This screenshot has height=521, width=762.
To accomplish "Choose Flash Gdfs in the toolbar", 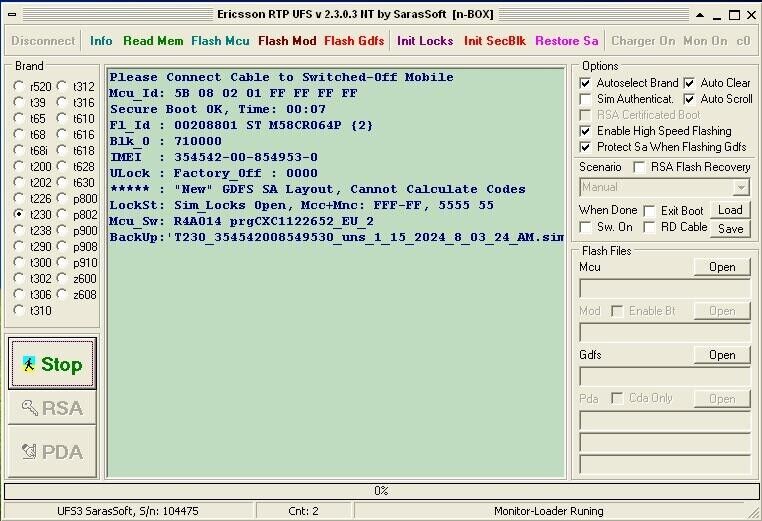I will tap(354, 41).
